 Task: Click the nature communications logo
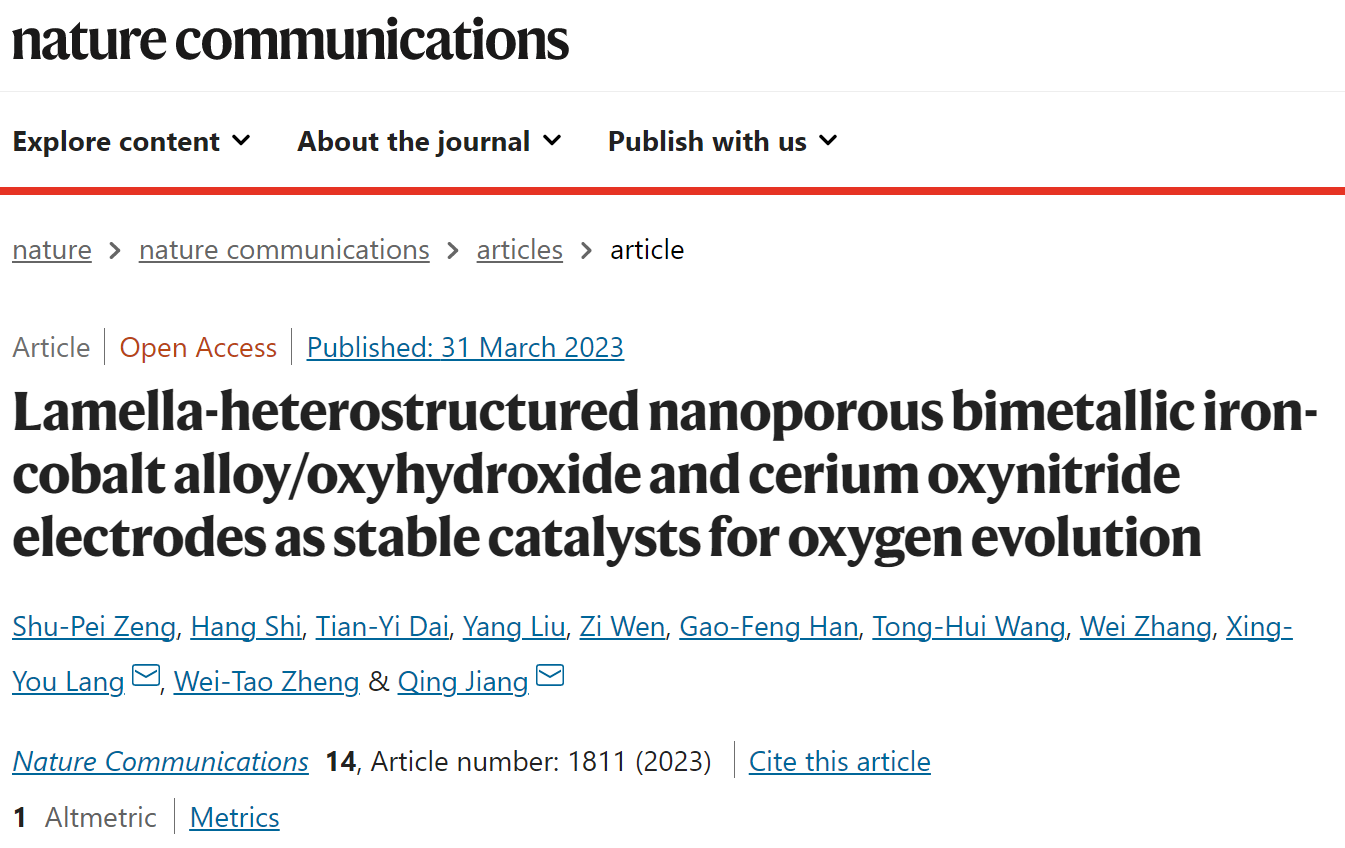click(290, 40)
